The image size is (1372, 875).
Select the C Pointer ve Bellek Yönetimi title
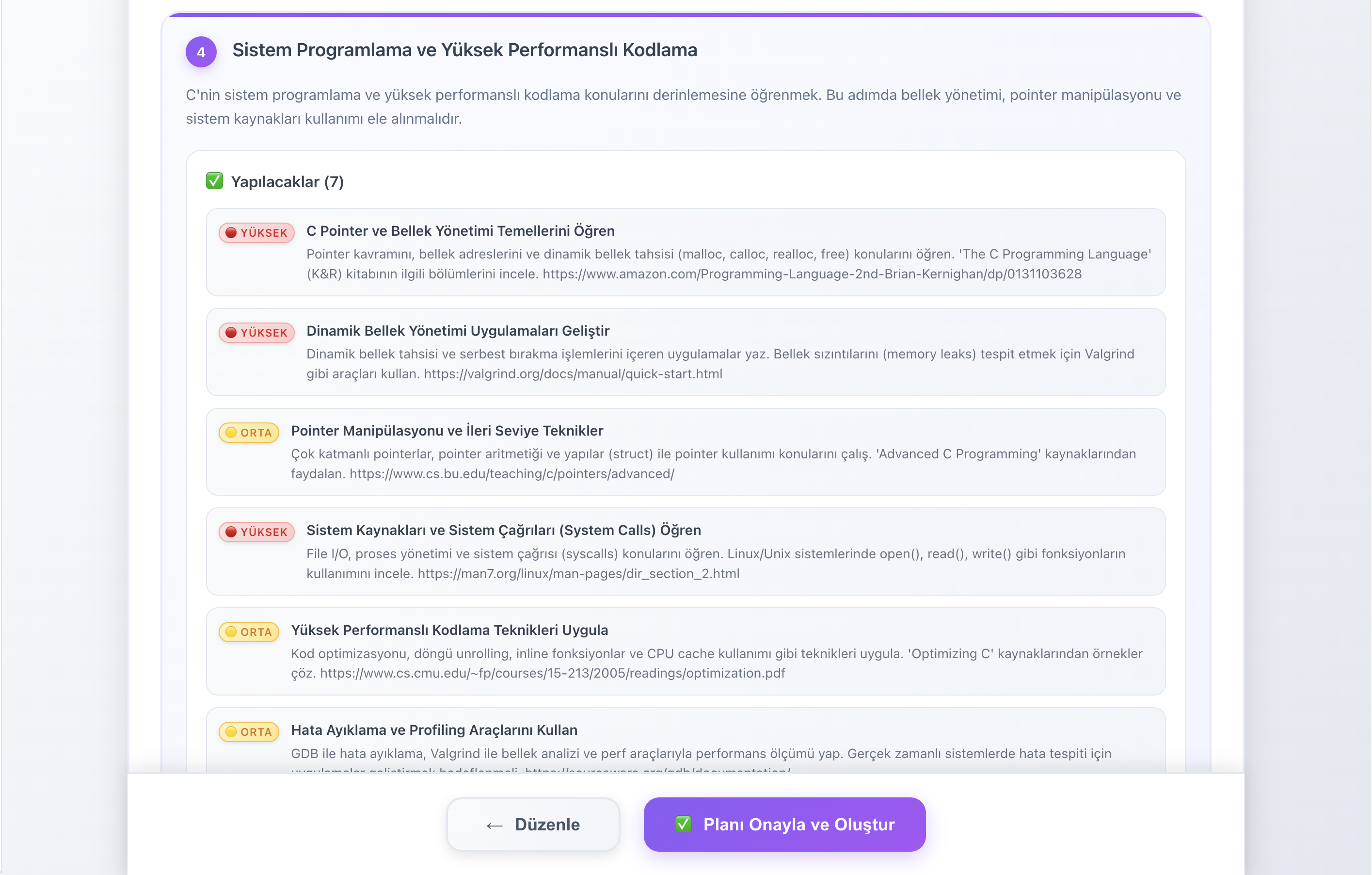(461, 231)
